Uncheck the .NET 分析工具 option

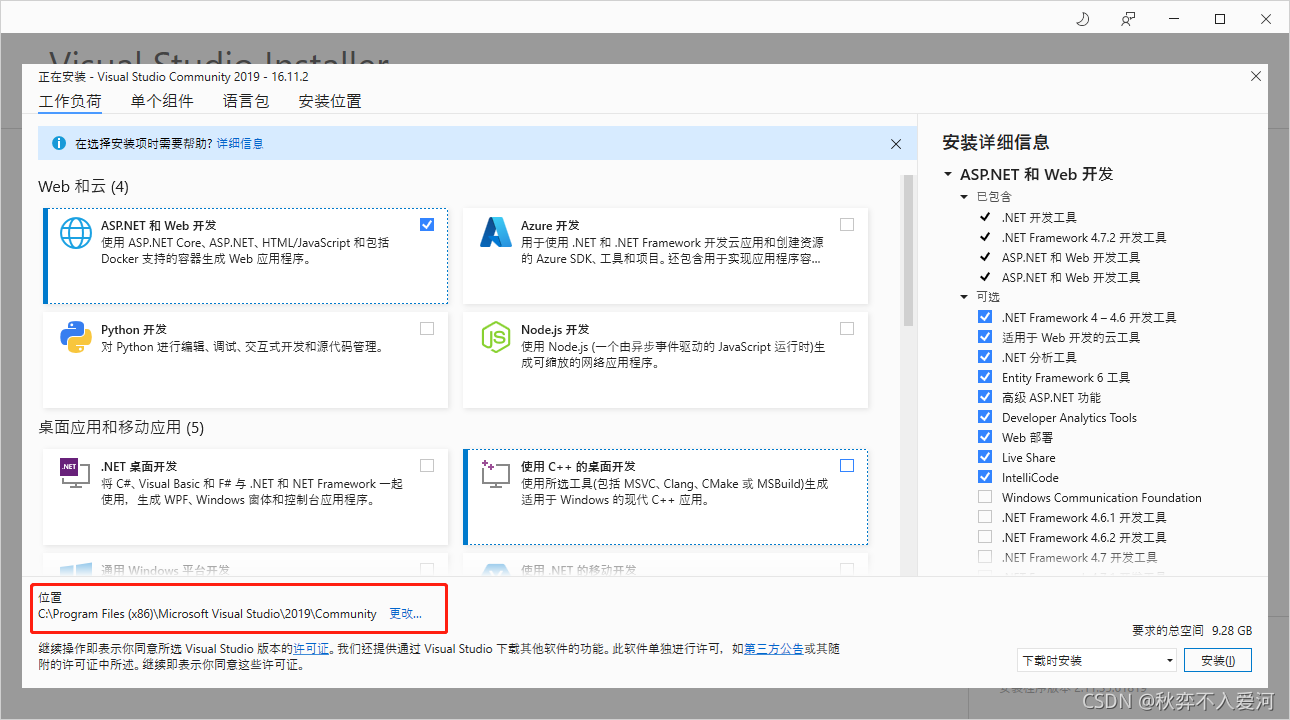point(985,357)
